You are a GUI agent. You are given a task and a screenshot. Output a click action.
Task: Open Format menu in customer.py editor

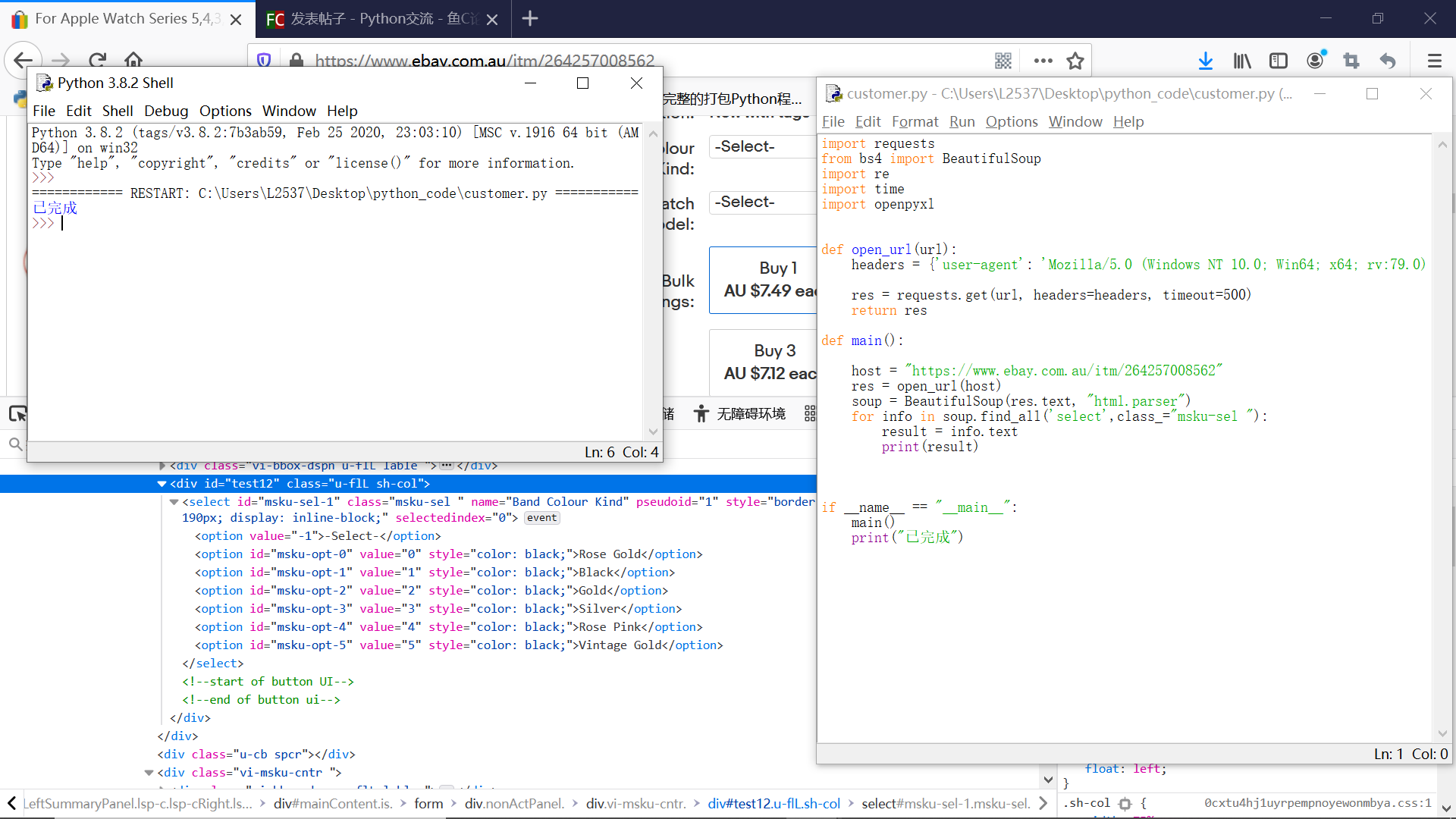coord(915,121)
